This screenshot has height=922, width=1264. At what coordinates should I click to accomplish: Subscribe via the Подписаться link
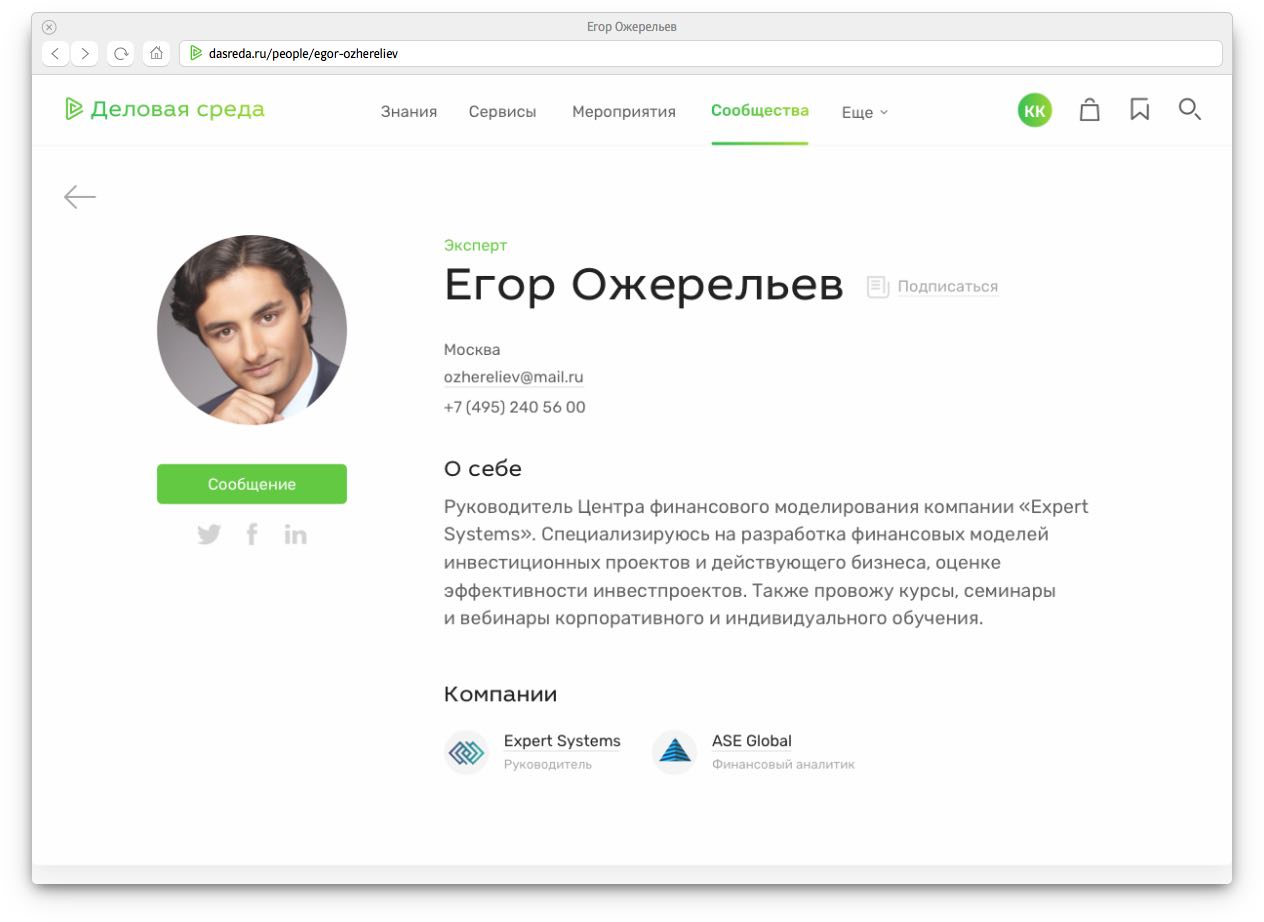coord(947,287)
